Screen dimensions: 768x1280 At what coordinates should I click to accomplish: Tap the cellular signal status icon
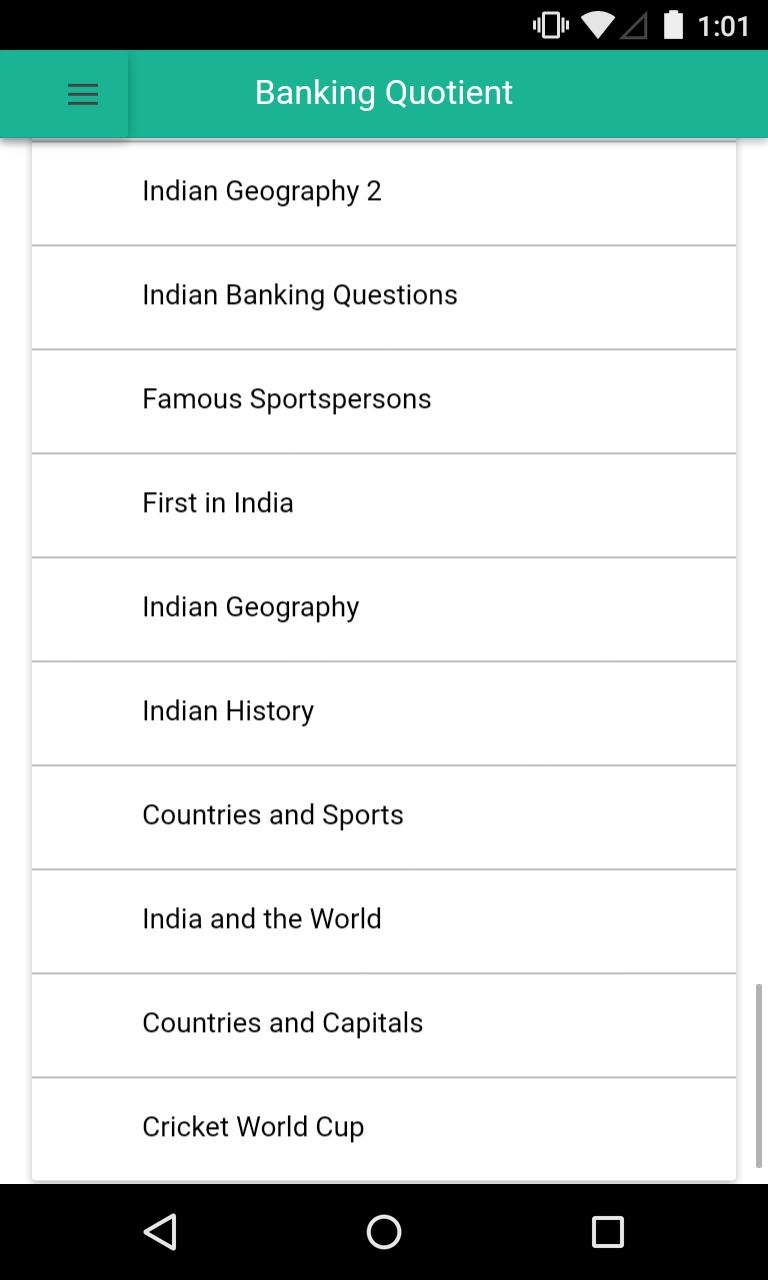633,26
